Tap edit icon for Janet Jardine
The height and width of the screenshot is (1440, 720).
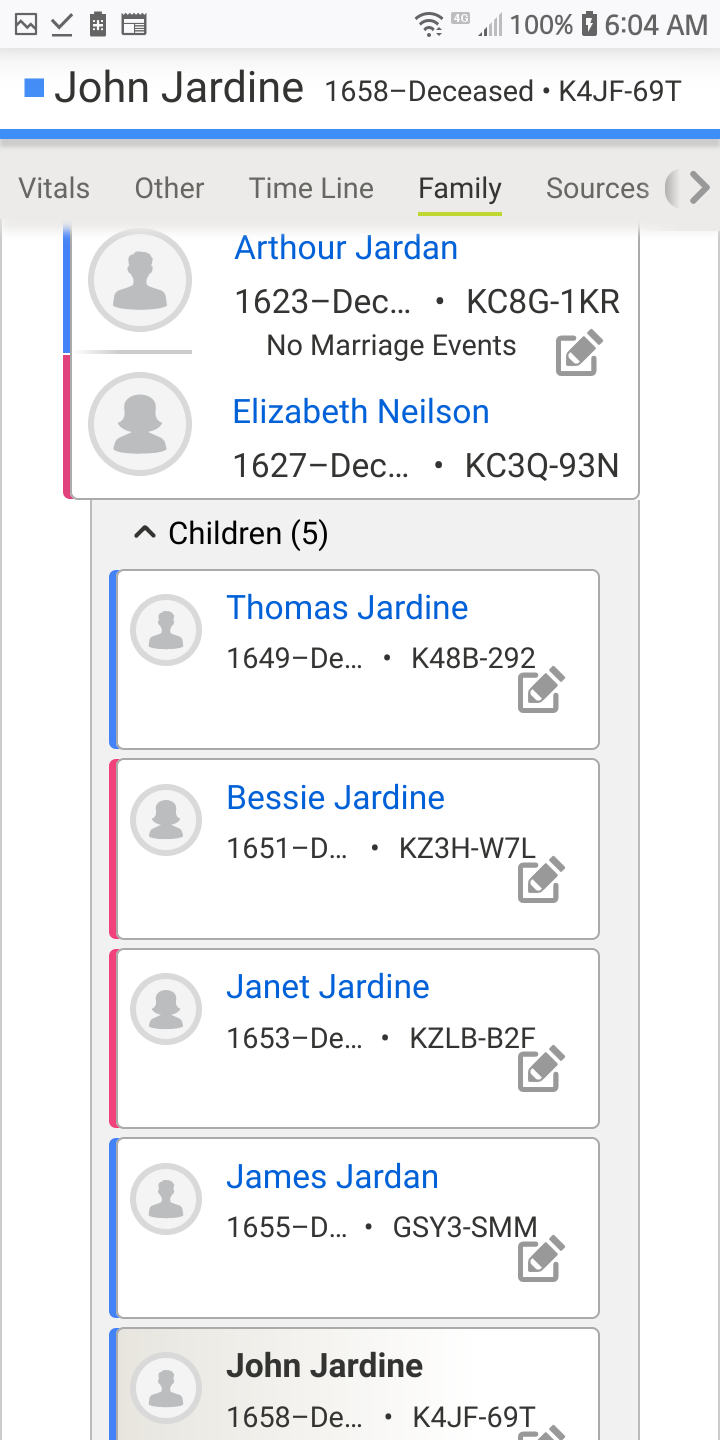click(542, 1069)
